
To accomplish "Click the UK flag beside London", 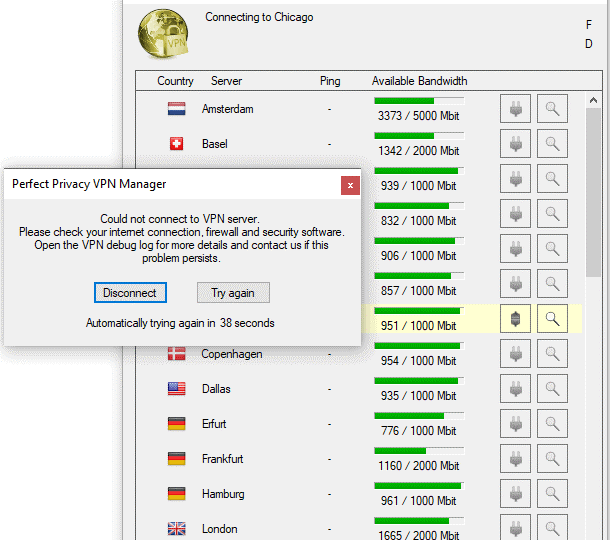I will [x=177, y=529].
